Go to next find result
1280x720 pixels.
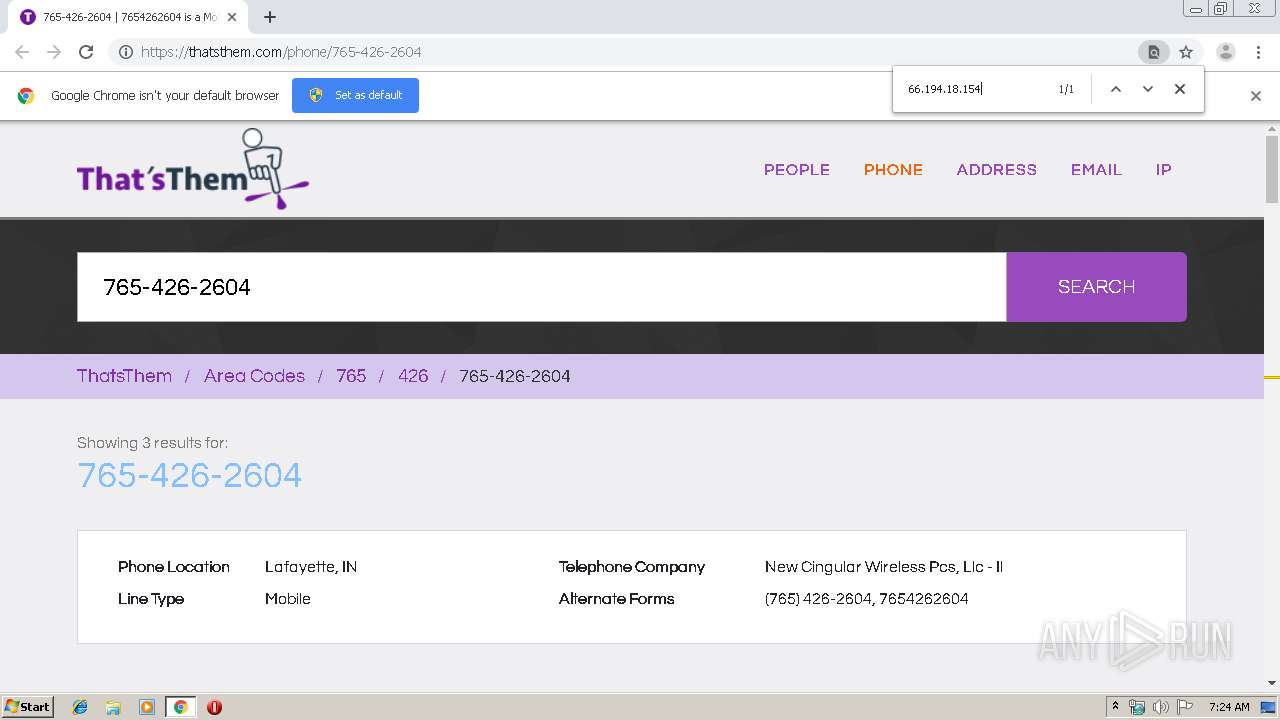pyautogui.click(x=1148, y=89)
